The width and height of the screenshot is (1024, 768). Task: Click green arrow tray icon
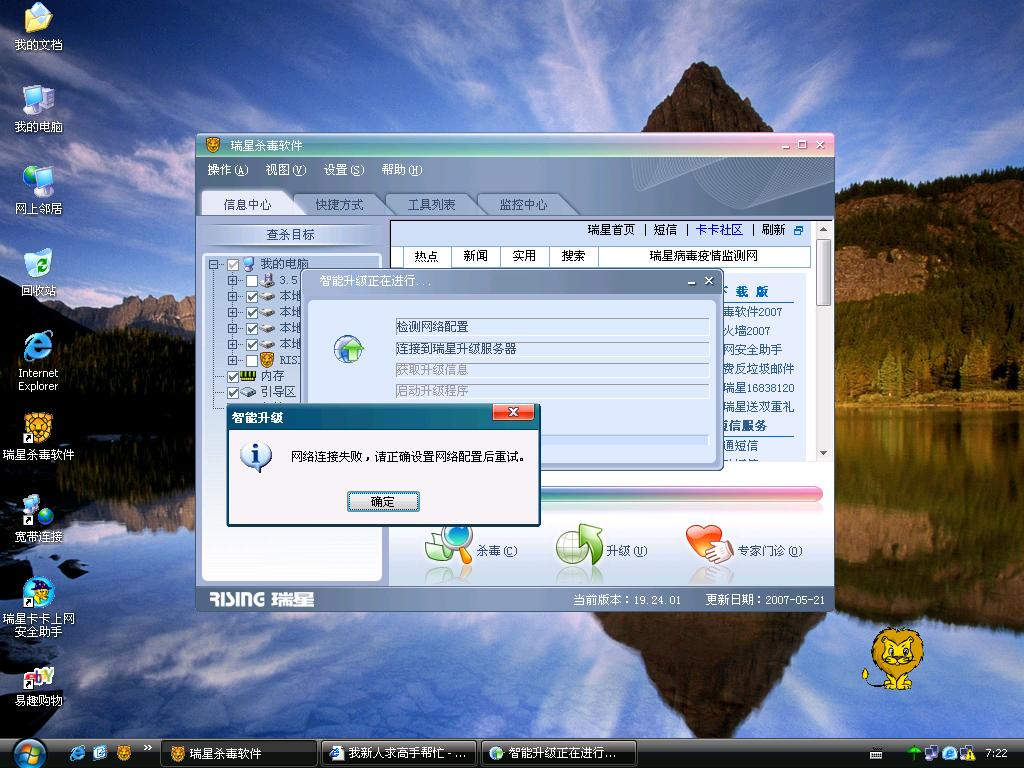pos(914,753)
